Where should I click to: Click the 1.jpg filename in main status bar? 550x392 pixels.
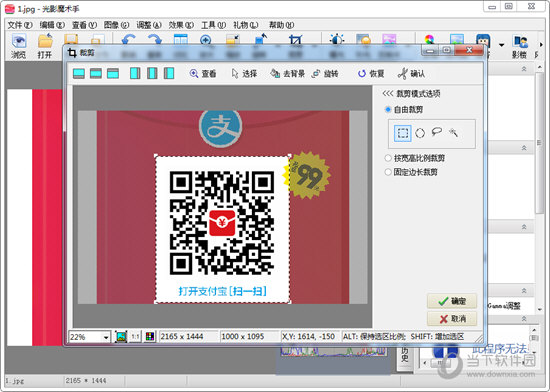point(15,380)
